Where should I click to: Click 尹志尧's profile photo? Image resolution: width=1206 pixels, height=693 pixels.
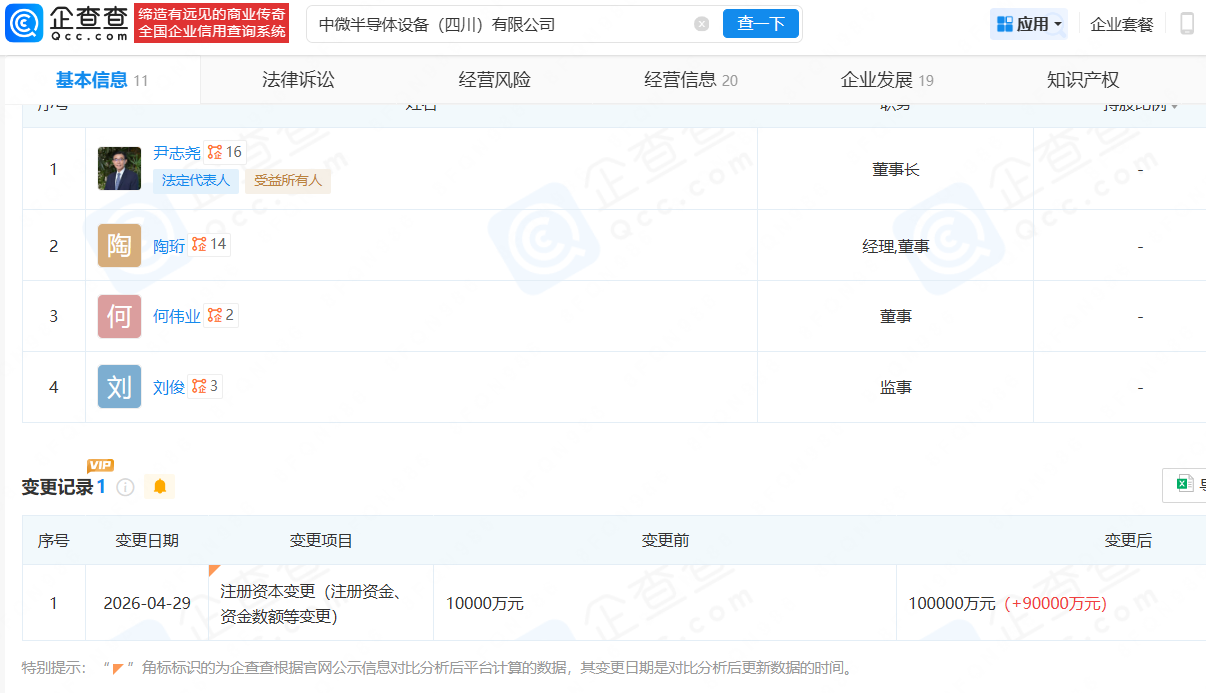pyautogui.click(x=119, y=169)
